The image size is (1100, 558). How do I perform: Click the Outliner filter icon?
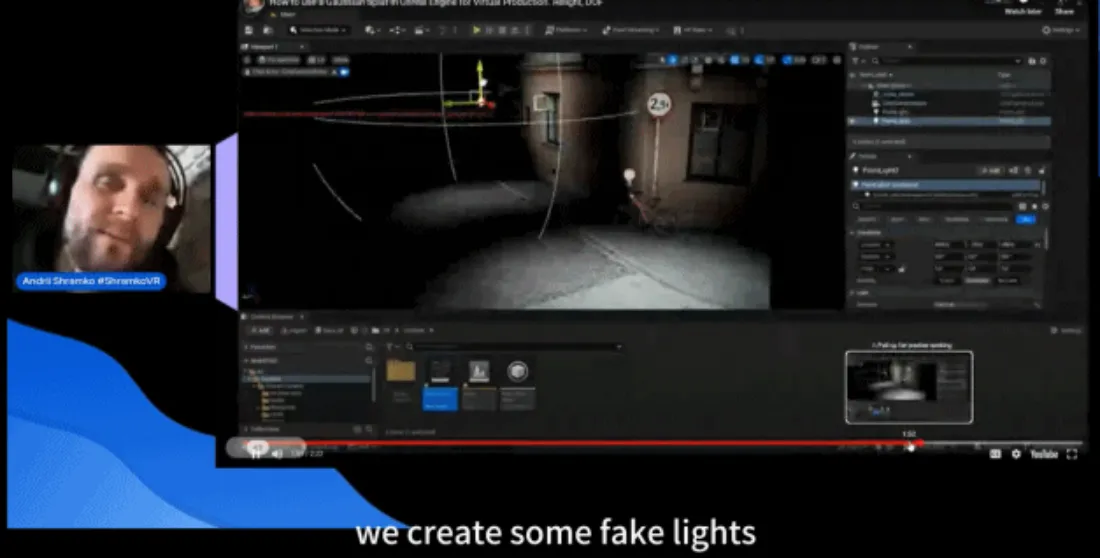tap(856, 61)
